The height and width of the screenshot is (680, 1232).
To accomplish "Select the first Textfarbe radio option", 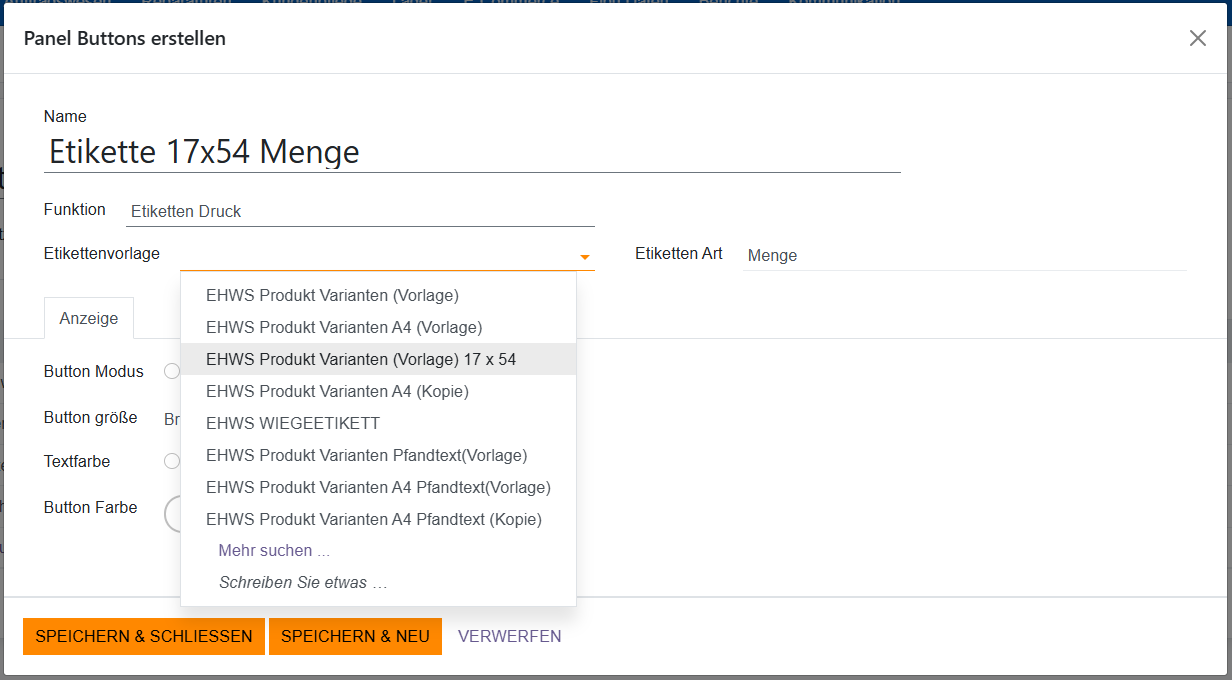I will (x=171, y=461).
